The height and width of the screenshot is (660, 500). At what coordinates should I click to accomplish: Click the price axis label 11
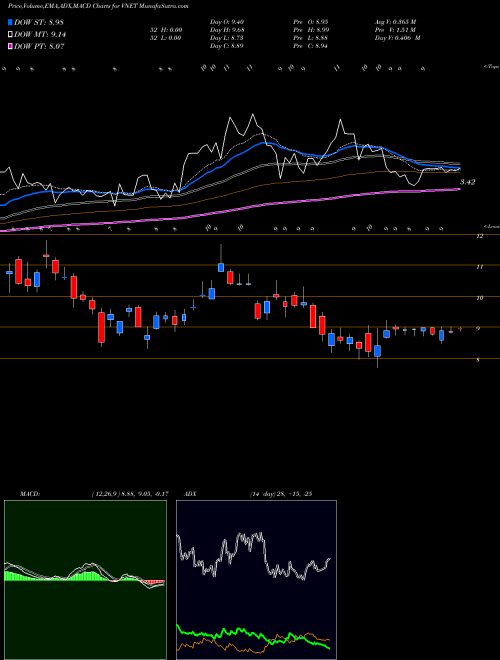pos(479,266)
